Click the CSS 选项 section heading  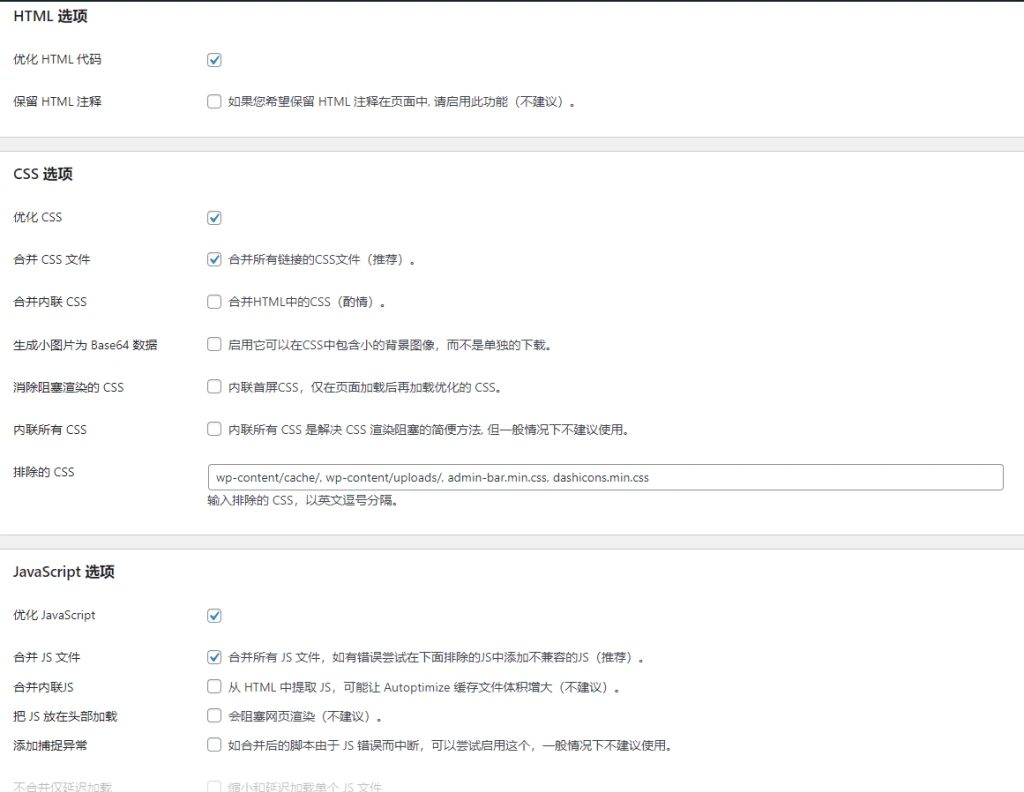pos(42,173)
